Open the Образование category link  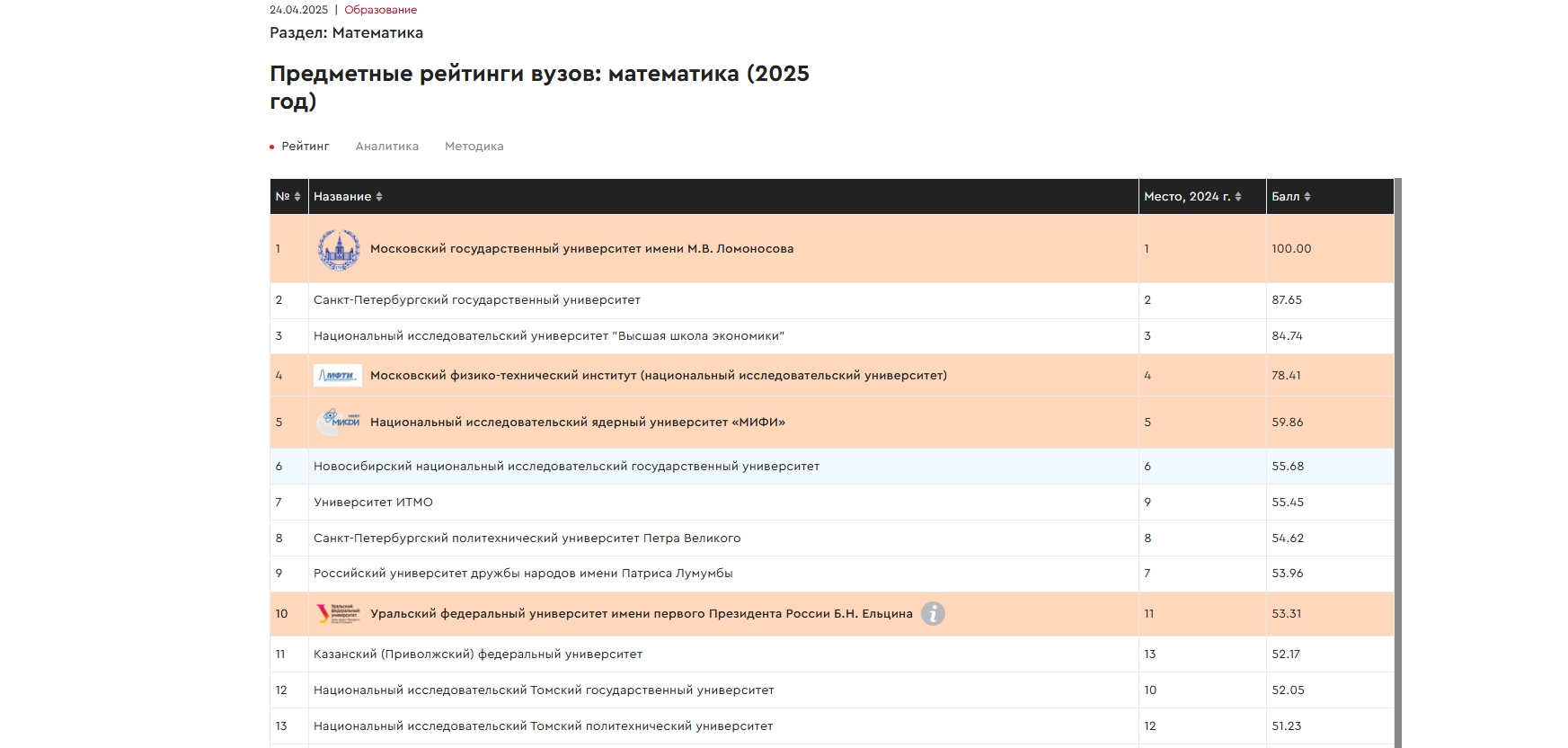coord(381,10)
